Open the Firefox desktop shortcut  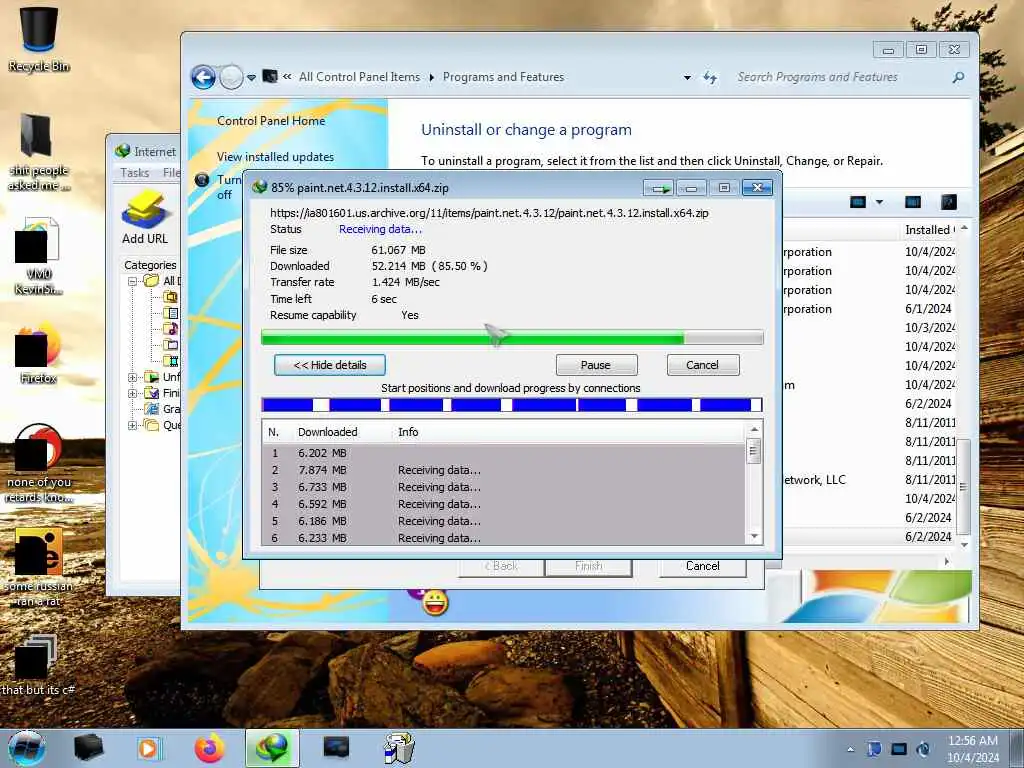click(x=38, y=354)
